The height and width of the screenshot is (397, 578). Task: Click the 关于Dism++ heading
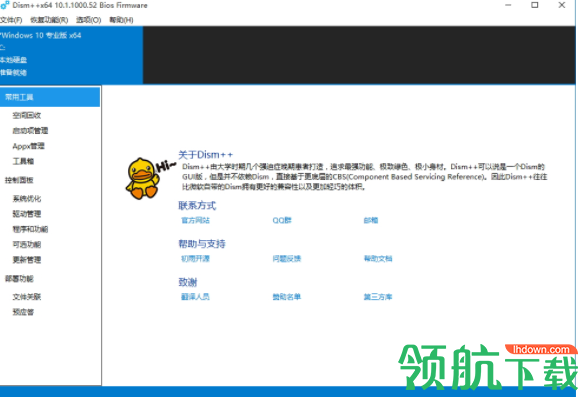[x=206, y=154]
